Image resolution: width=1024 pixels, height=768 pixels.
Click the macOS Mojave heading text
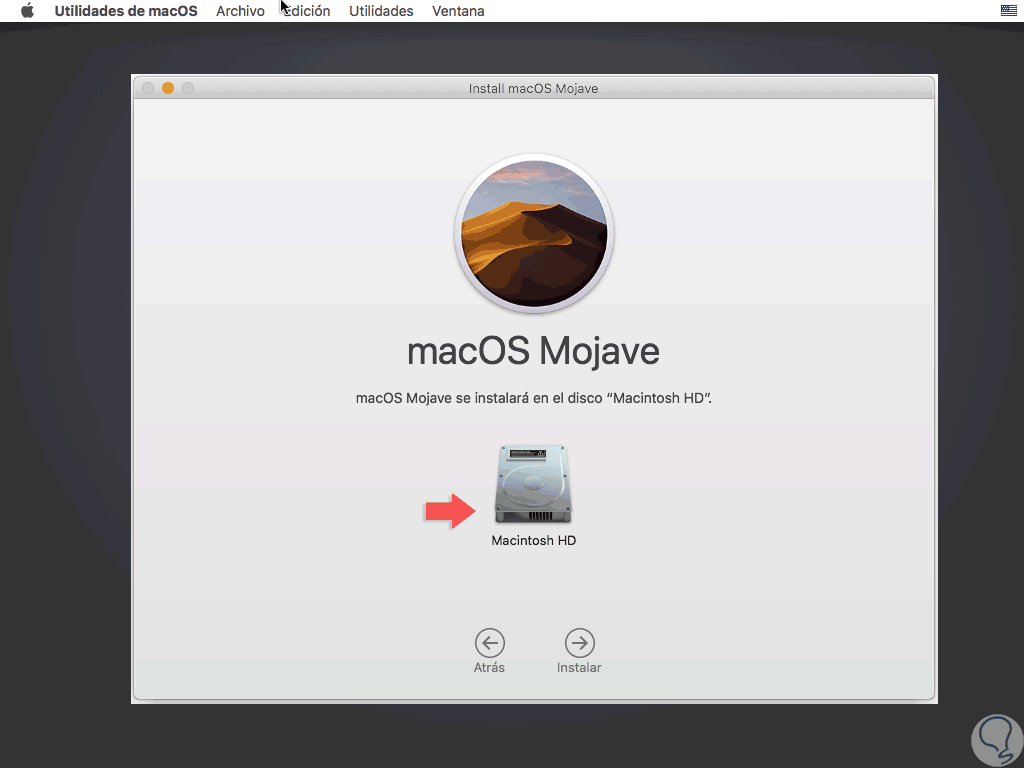click(533, 351)
